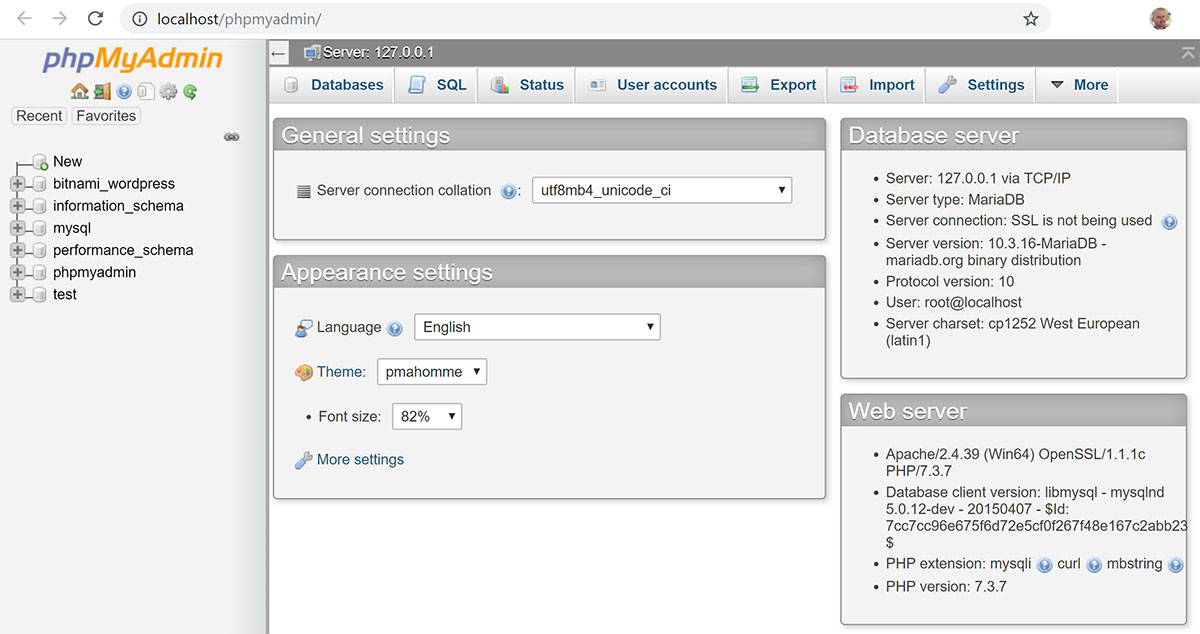Expand the mysql database tree node

pyautogui.click(x=17, y=228)
